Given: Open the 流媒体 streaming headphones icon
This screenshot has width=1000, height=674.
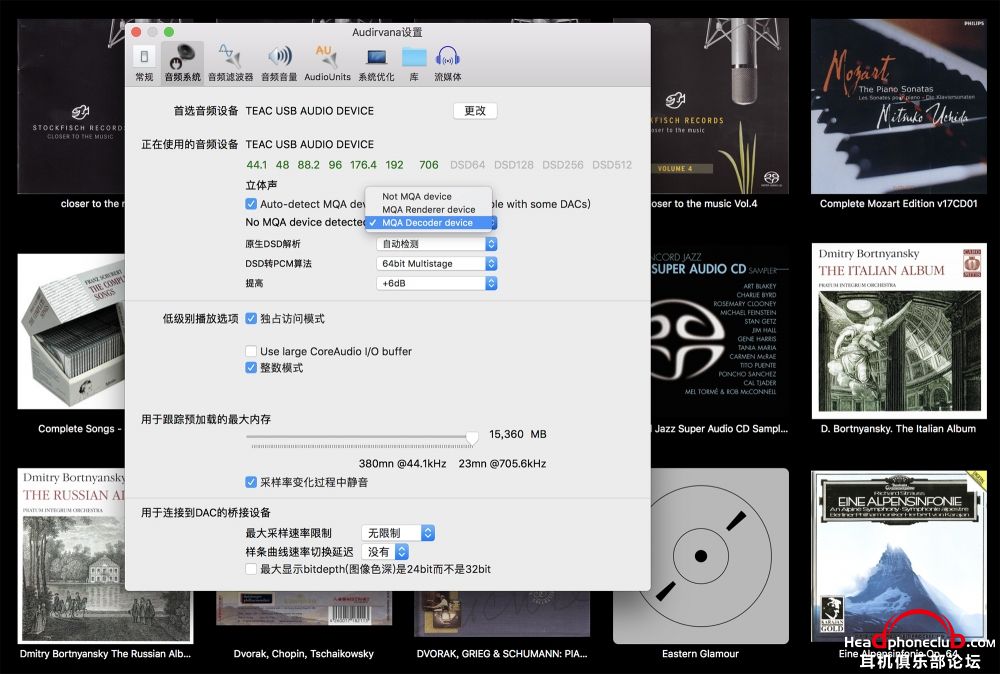Looking at the screenshot, I should [448, 62].
